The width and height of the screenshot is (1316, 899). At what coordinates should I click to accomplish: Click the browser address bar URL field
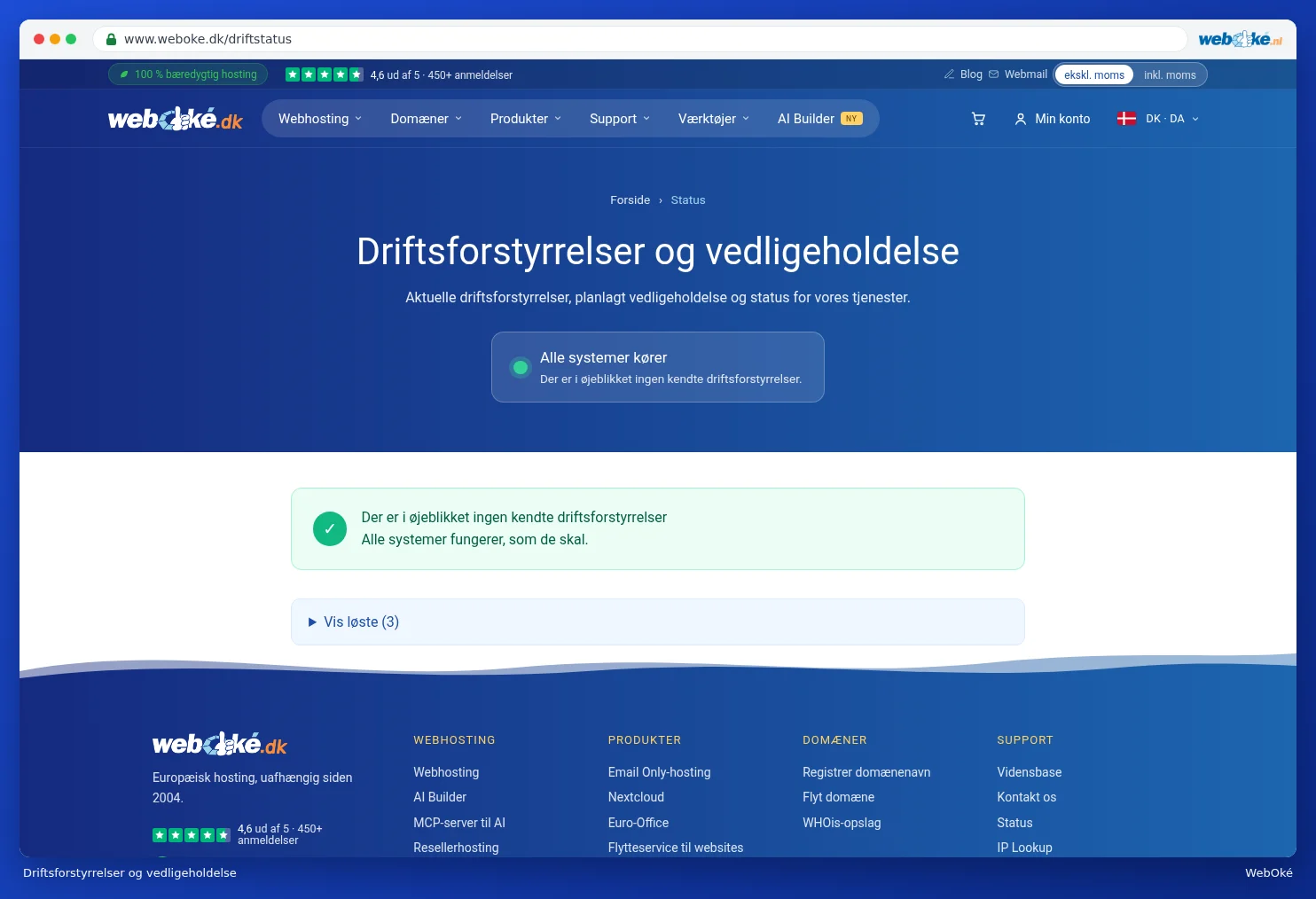coord(640,39)
